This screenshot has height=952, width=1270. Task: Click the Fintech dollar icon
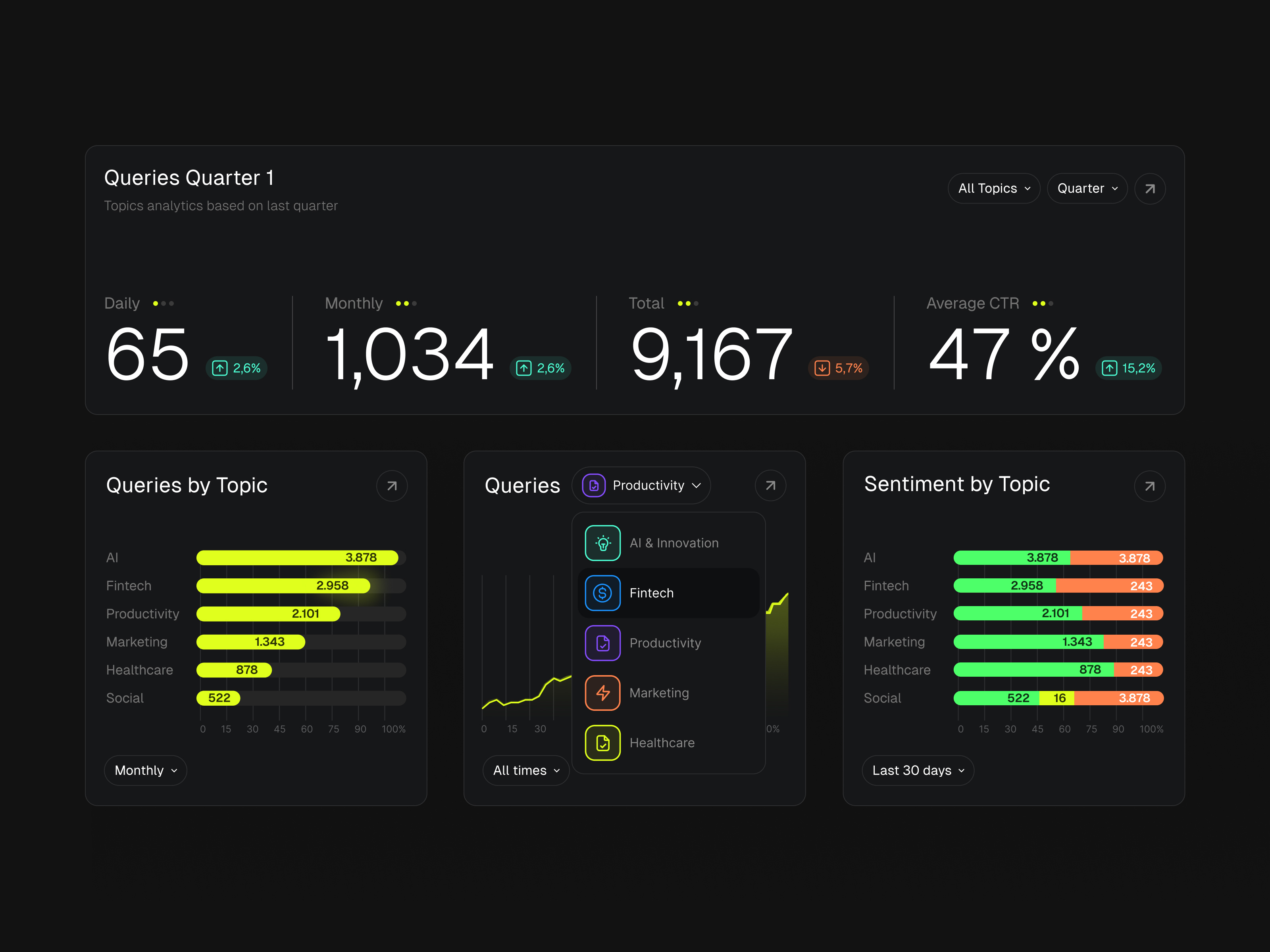(x=602, y=593)
